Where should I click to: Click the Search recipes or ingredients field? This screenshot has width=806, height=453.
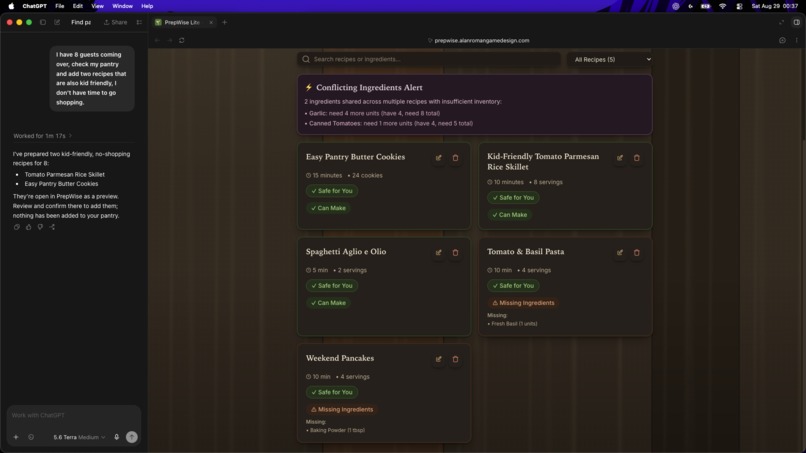429,59
